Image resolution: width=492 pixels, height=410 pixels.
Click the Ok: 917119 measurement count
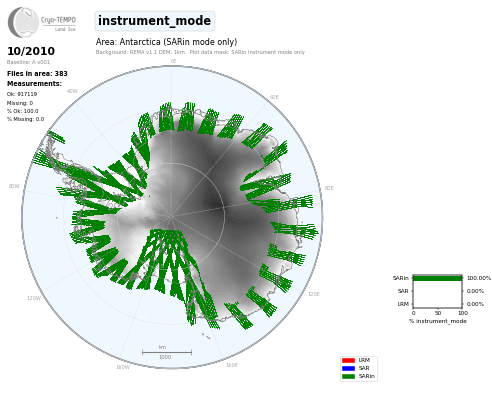click(22, 94)
